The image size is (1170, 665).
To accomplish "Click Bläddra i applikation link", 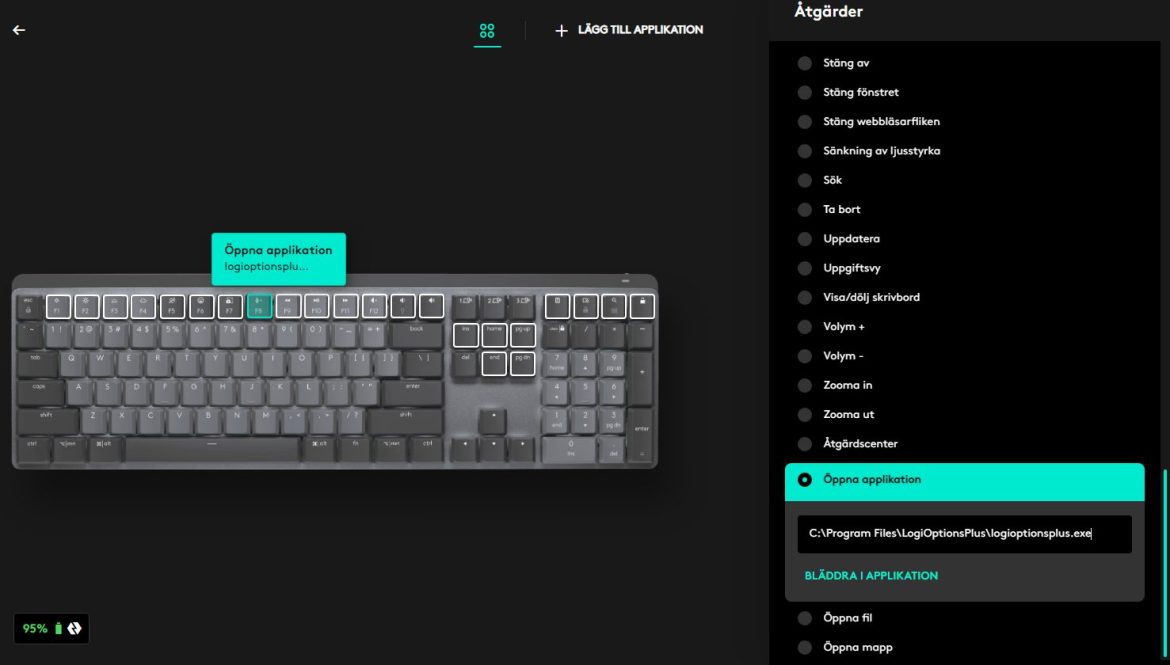I will [871, 575].
